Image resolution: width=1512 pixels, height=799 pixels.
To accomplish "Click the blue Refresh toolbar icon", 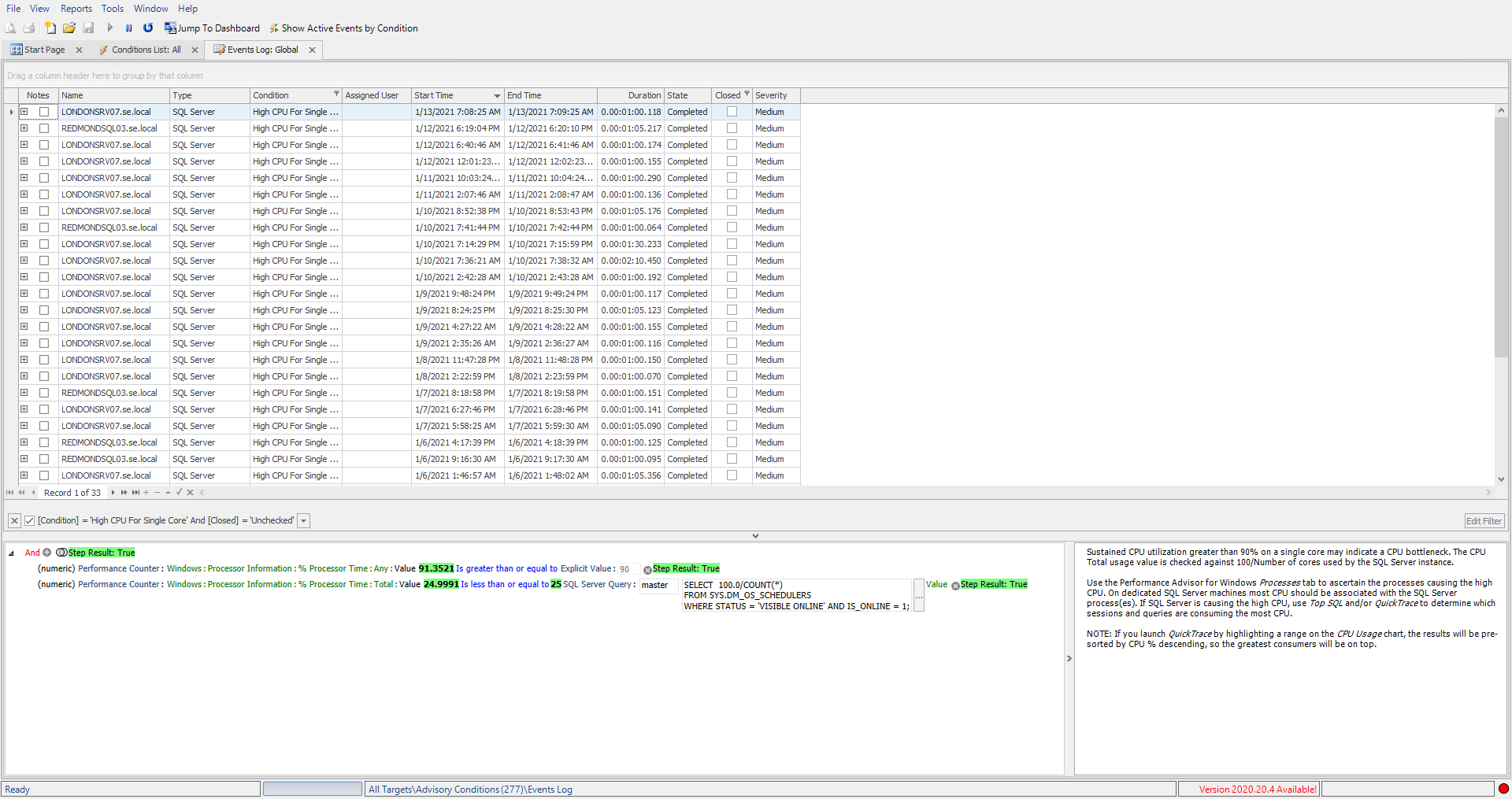I will 148,28.
